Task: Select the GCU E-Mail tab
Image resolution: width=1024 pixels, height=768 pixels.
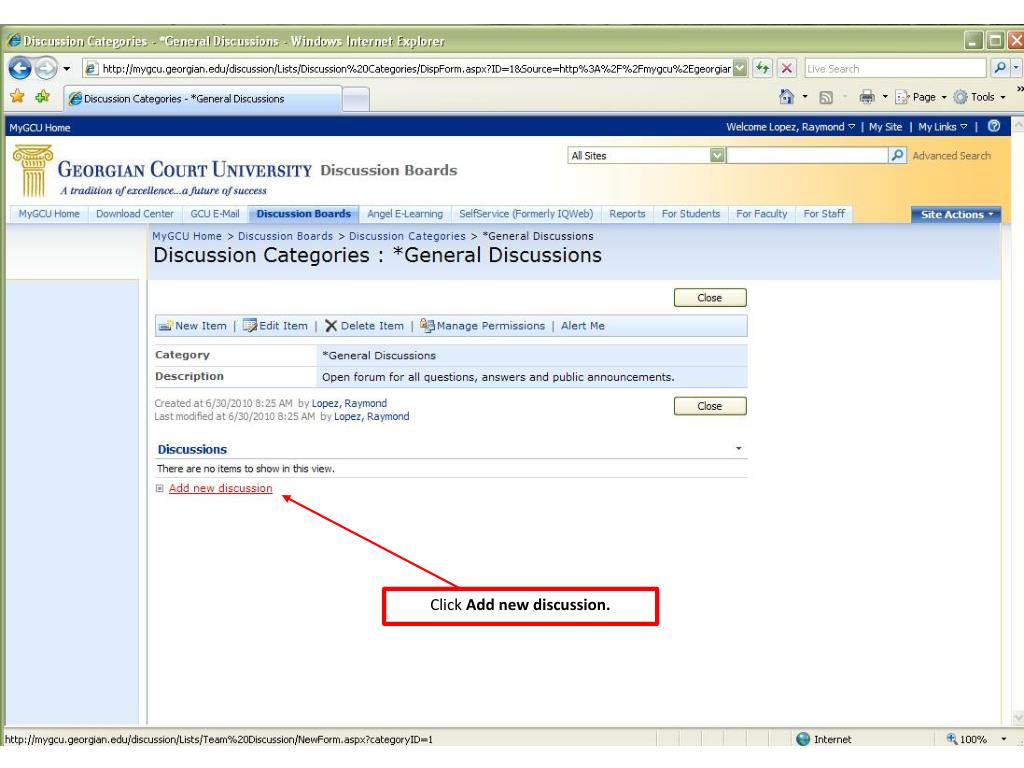Action: tap(215, 214)
